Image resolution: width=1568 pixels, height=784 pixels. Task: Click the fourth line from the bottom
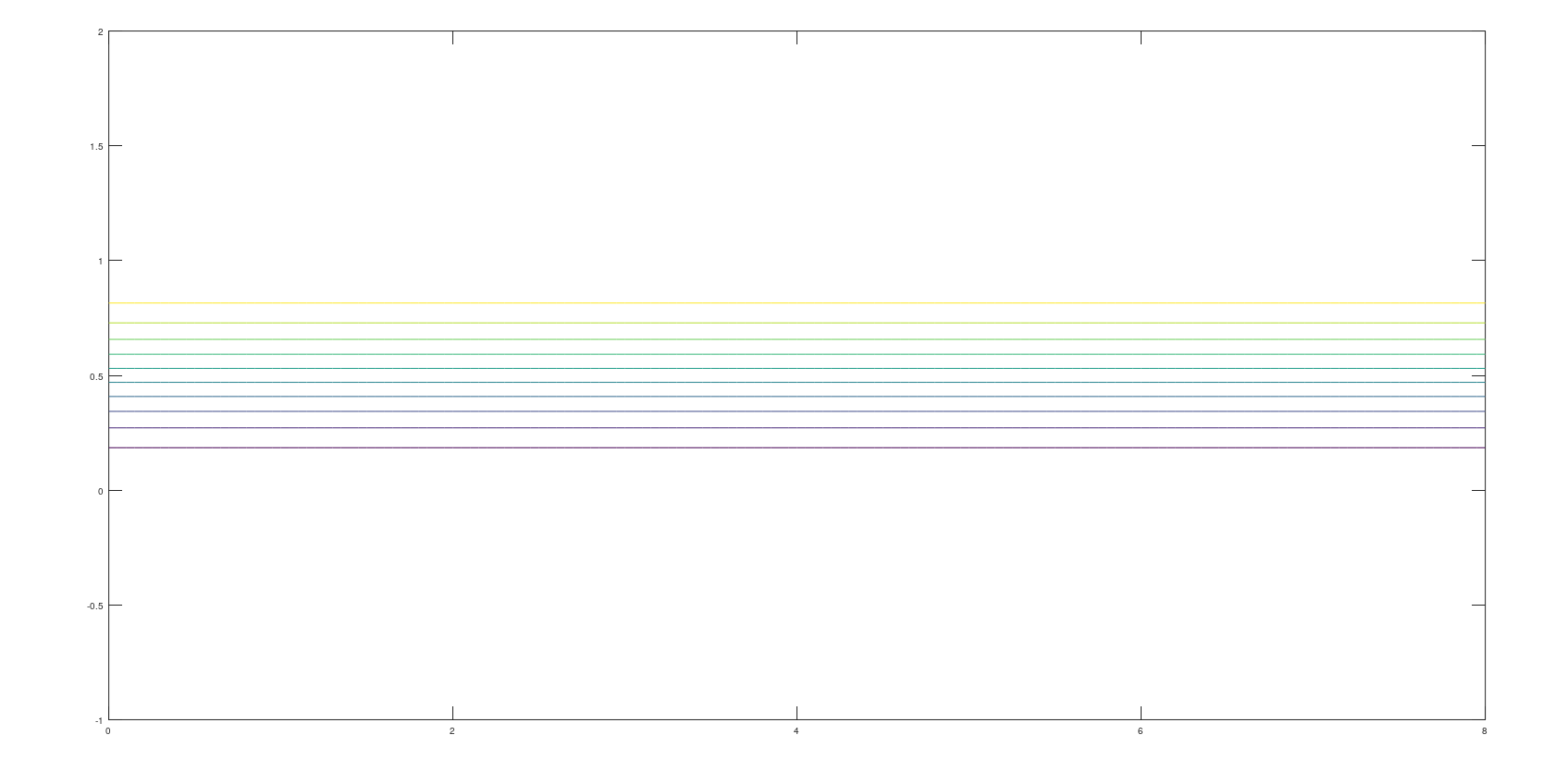pyautogui.click(x=796, y=397)
